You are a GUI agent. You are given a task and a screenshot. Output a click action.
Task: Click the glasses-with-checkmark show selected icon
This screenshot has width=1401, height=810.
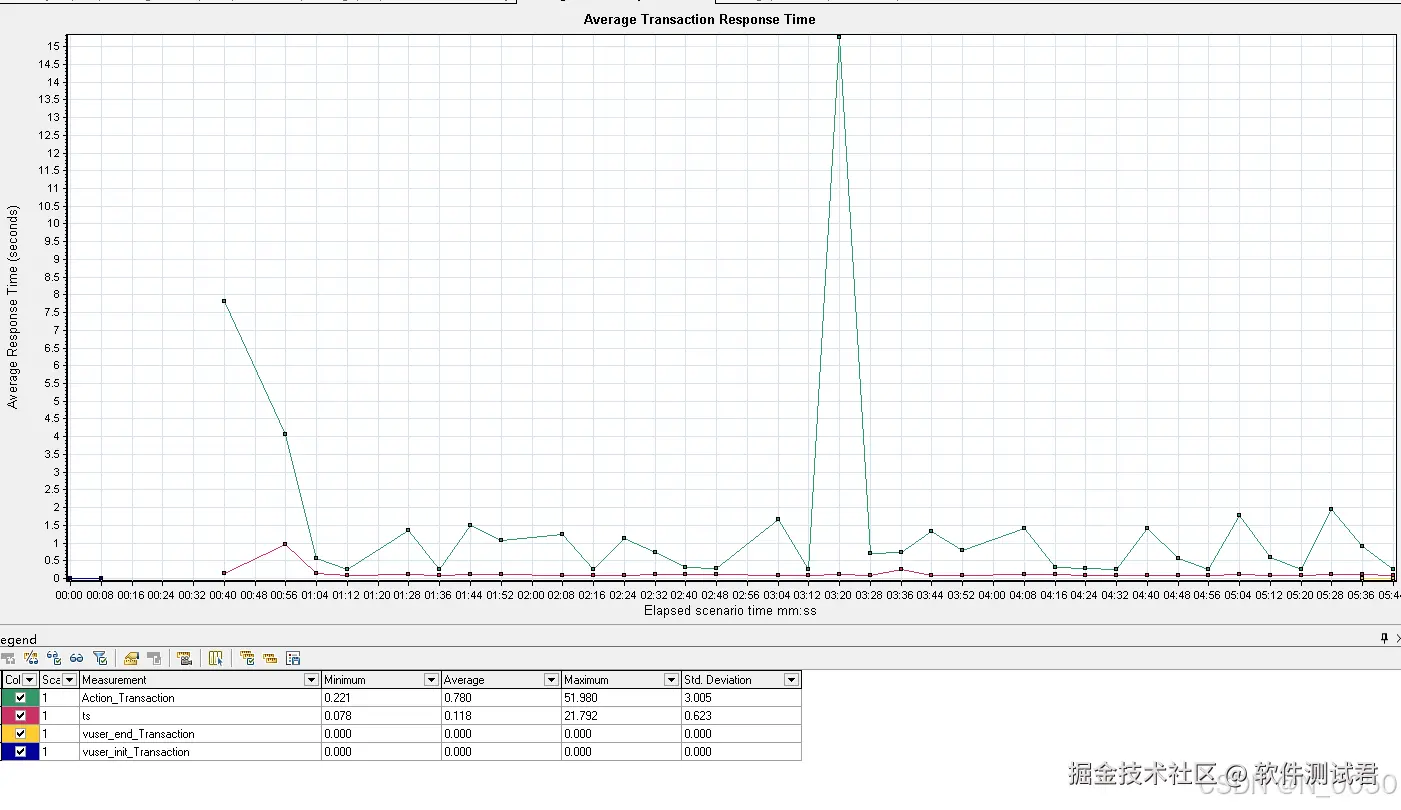point(54,658)
